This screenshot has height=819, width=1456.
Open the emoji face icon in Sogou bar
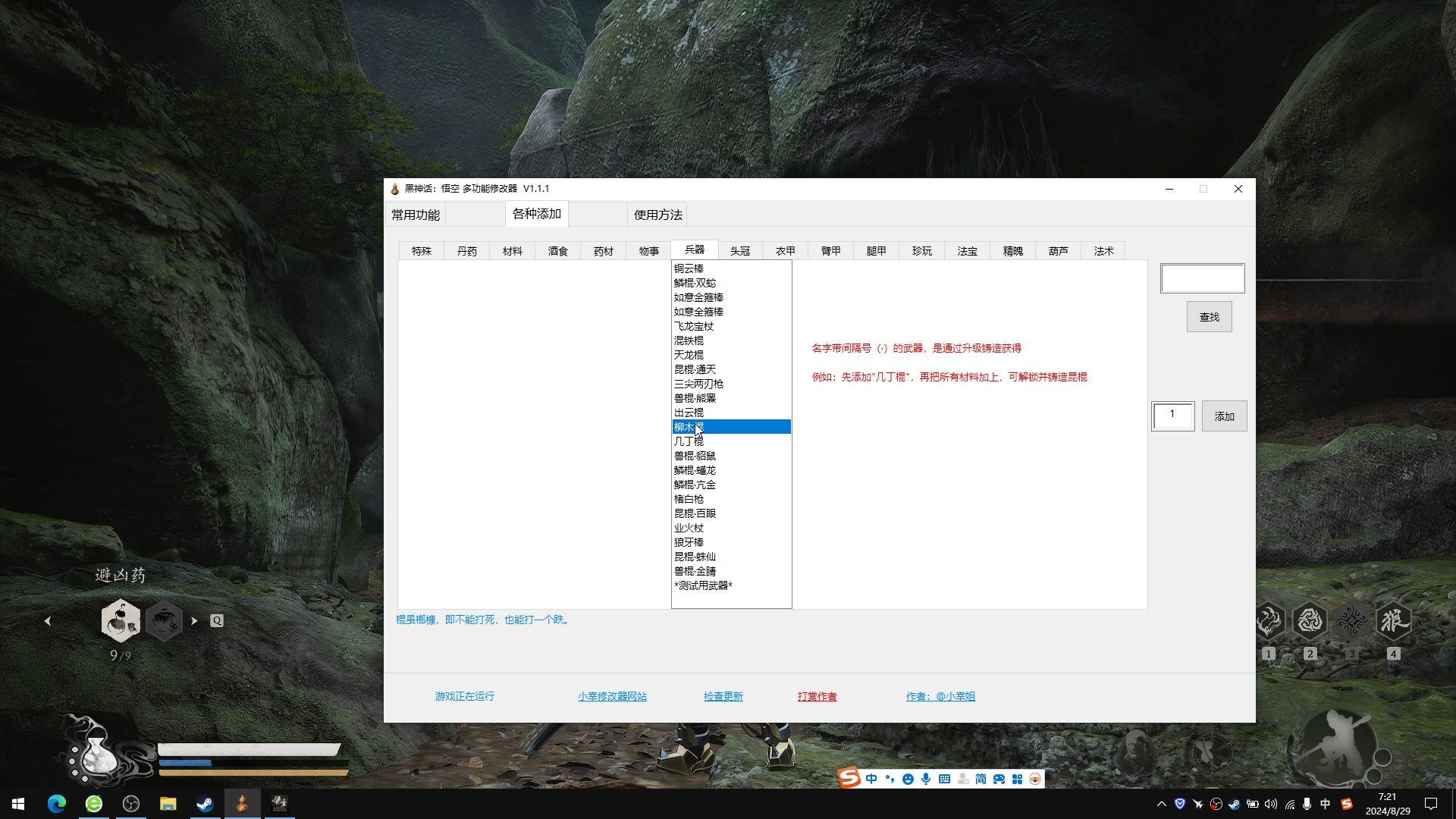pos(908,779)
